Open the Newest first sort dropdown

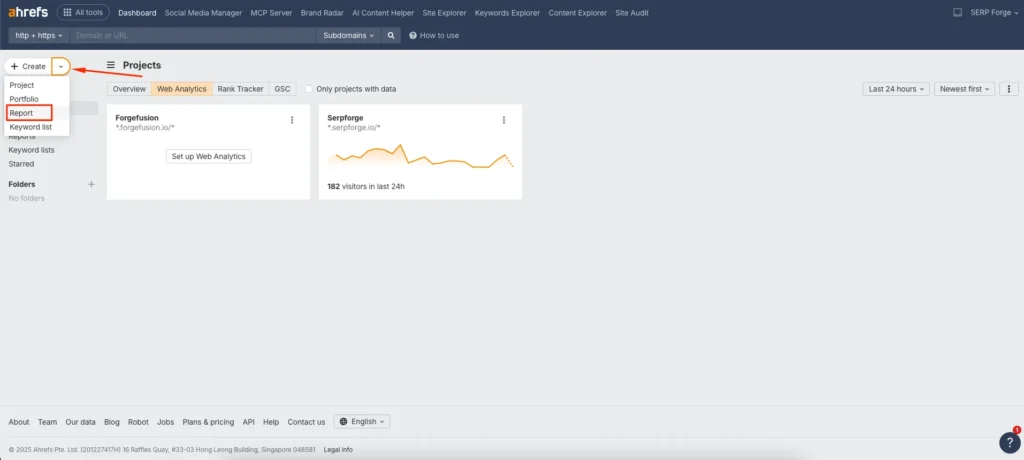[965, 89]
